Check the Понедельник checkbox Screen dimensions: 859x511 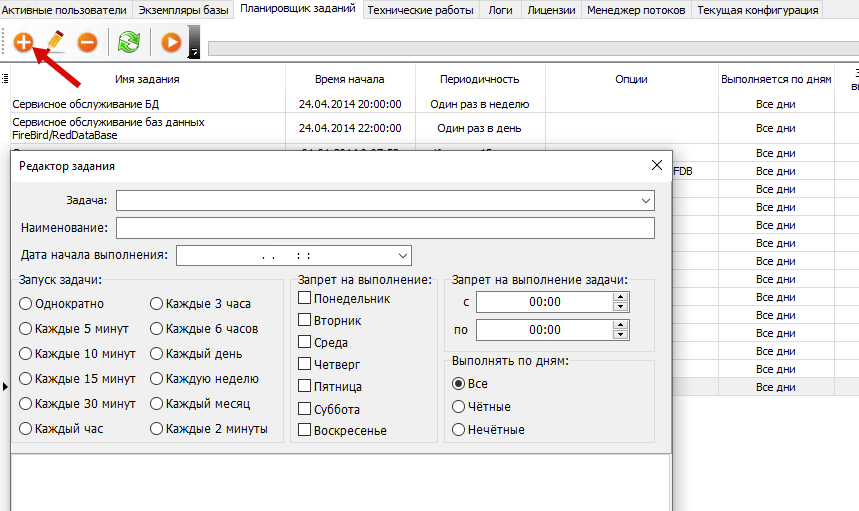305,298
